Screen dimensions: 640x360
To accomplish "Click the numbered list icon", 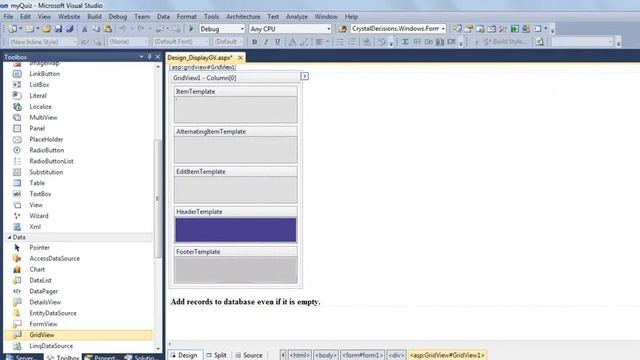I will 352,42.
